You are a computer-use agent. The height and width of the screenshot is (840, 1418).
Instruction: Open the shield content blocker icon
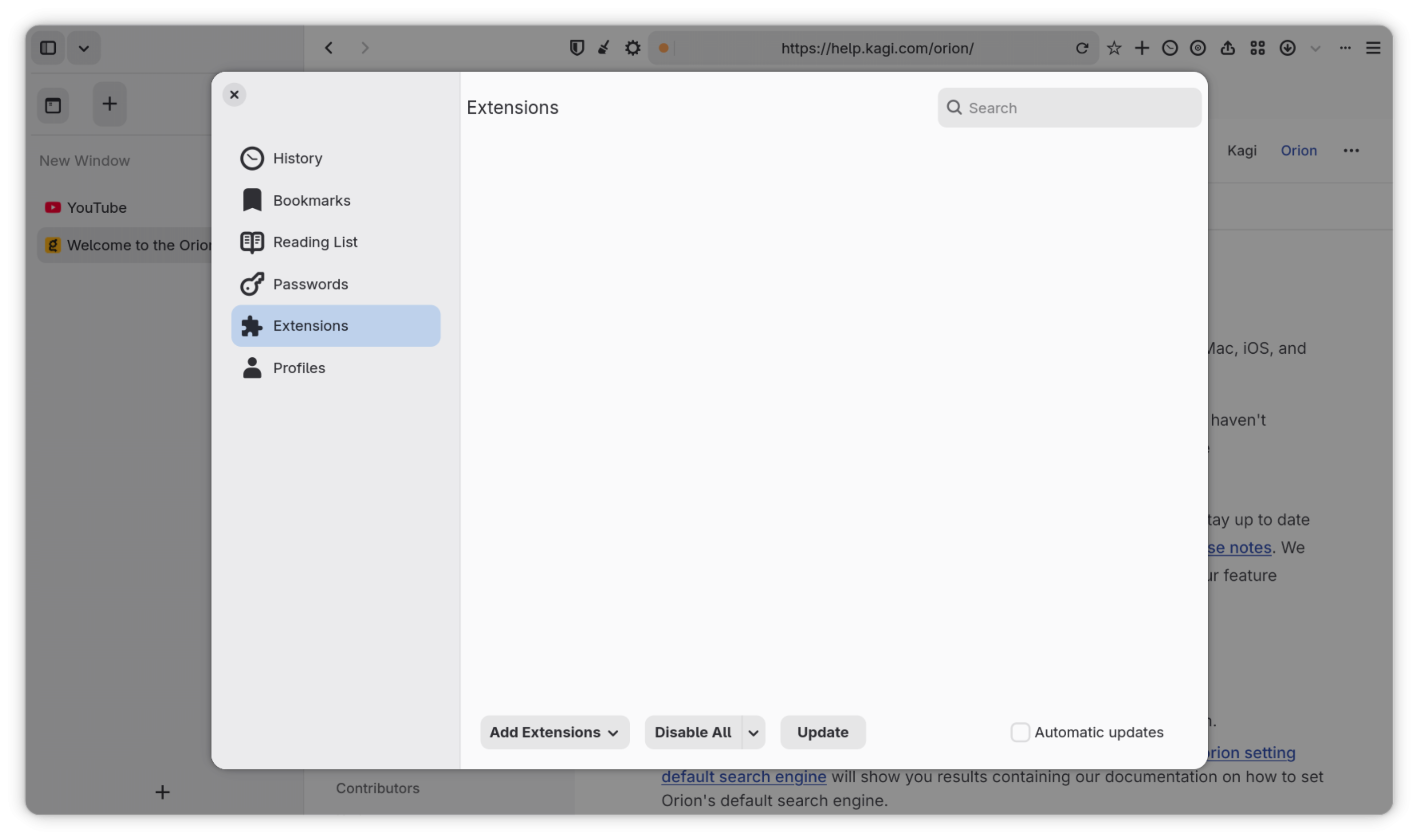click(x=577, y=48)
